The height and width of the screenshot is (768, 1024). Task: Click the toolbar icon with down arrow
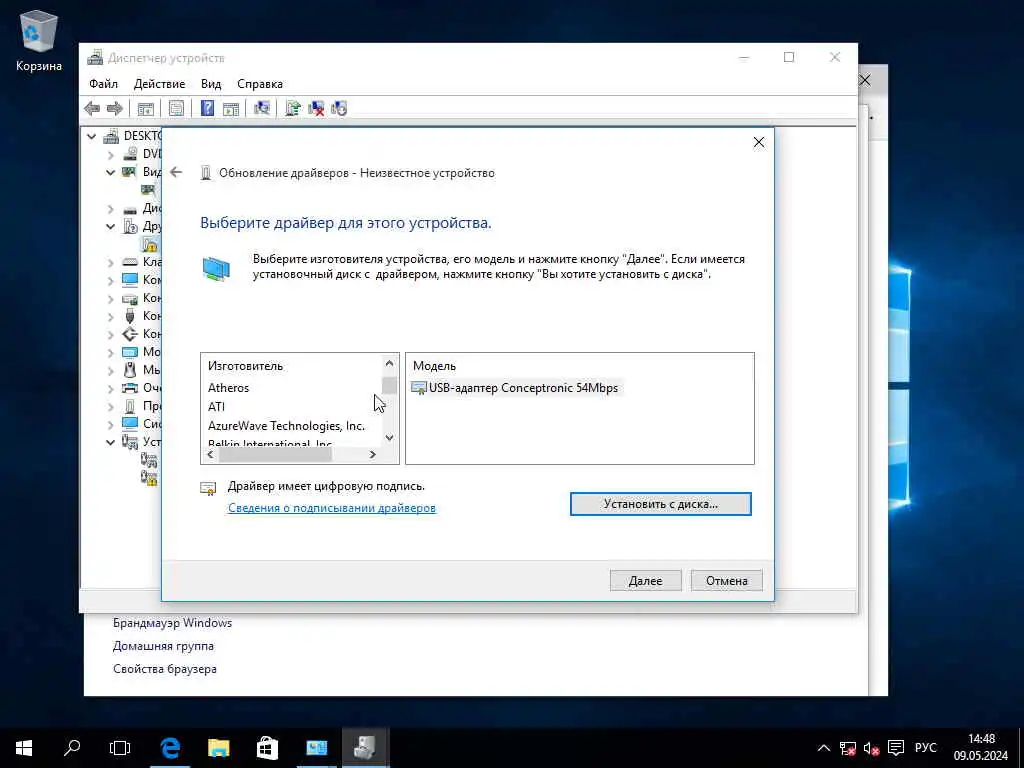pyautogui.click(x=339, y=108)
